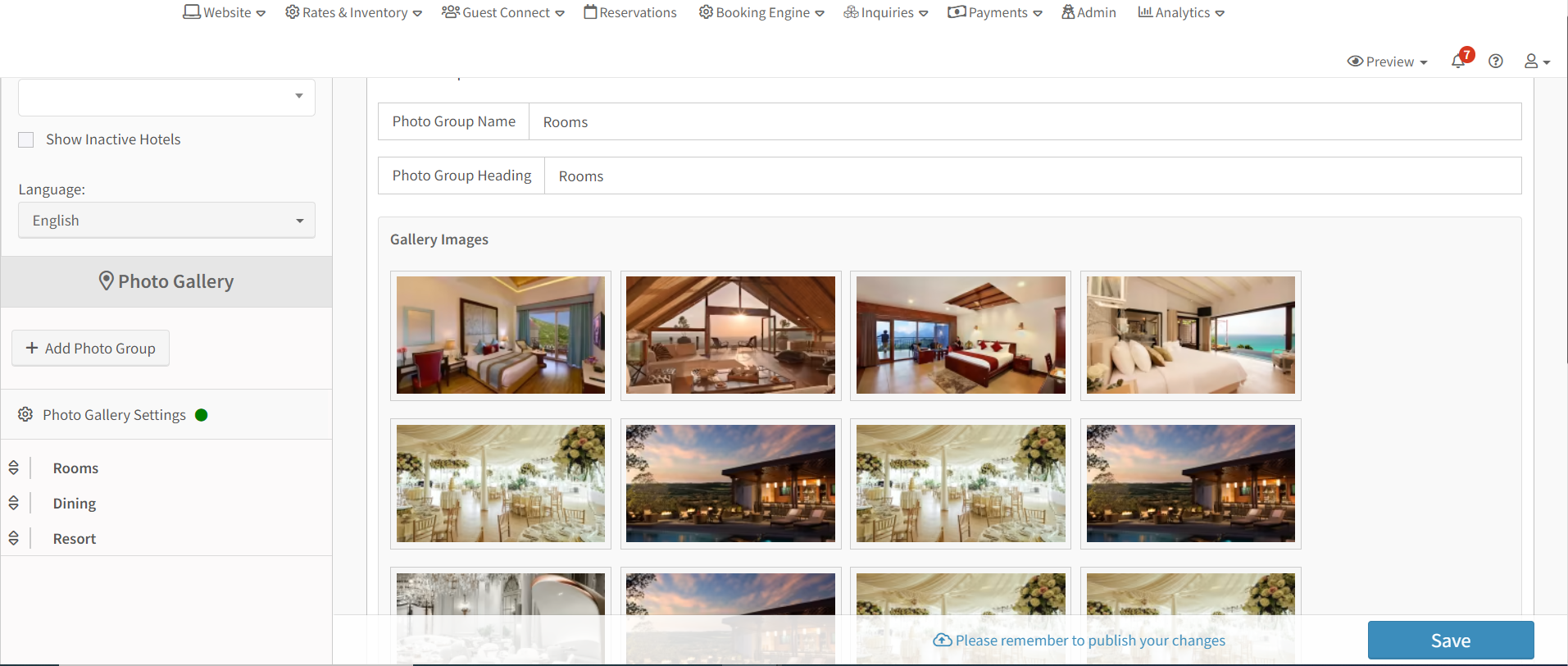Image resolution: width=1568 pixels, height=666 pixels.
Task: Click the reorder handle beside Rooms
Action: (x=14, y=468)
